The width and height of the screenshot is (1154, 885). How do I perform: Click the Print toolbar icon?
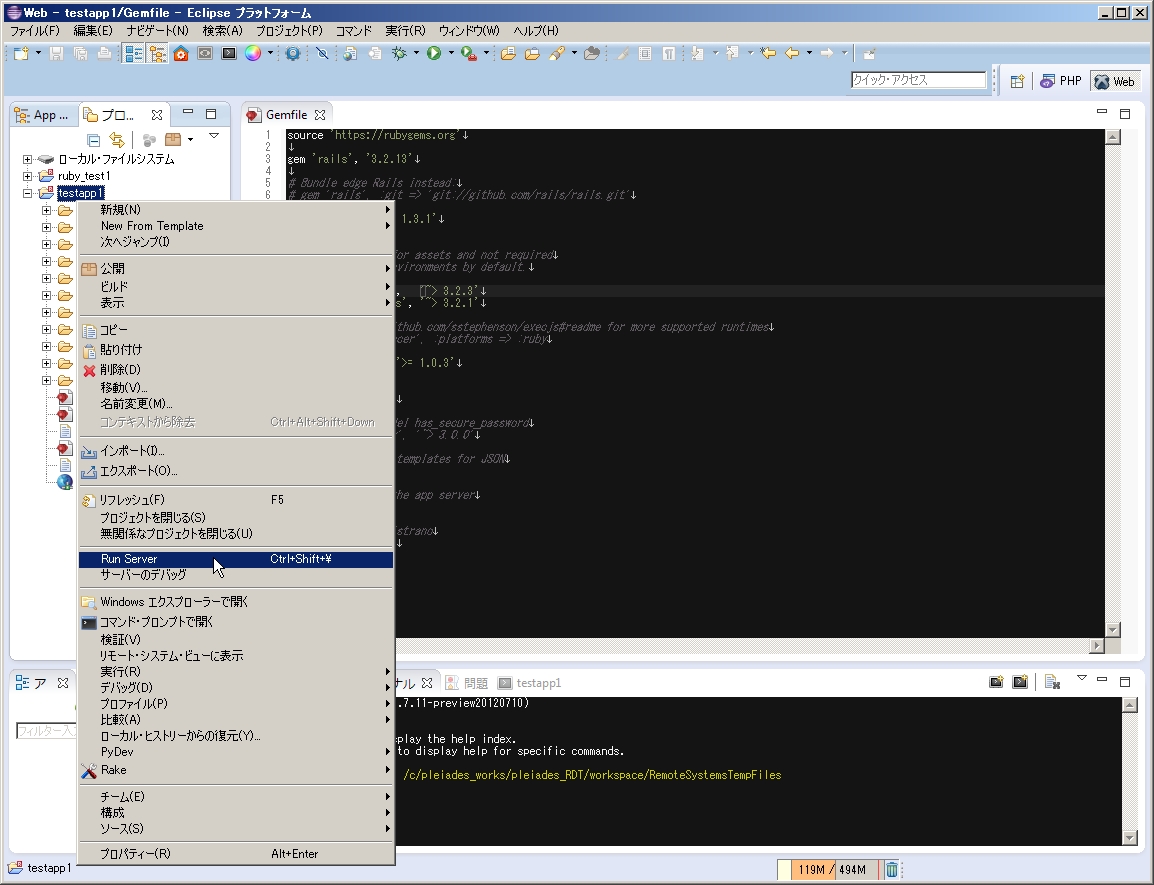[105, 53]
